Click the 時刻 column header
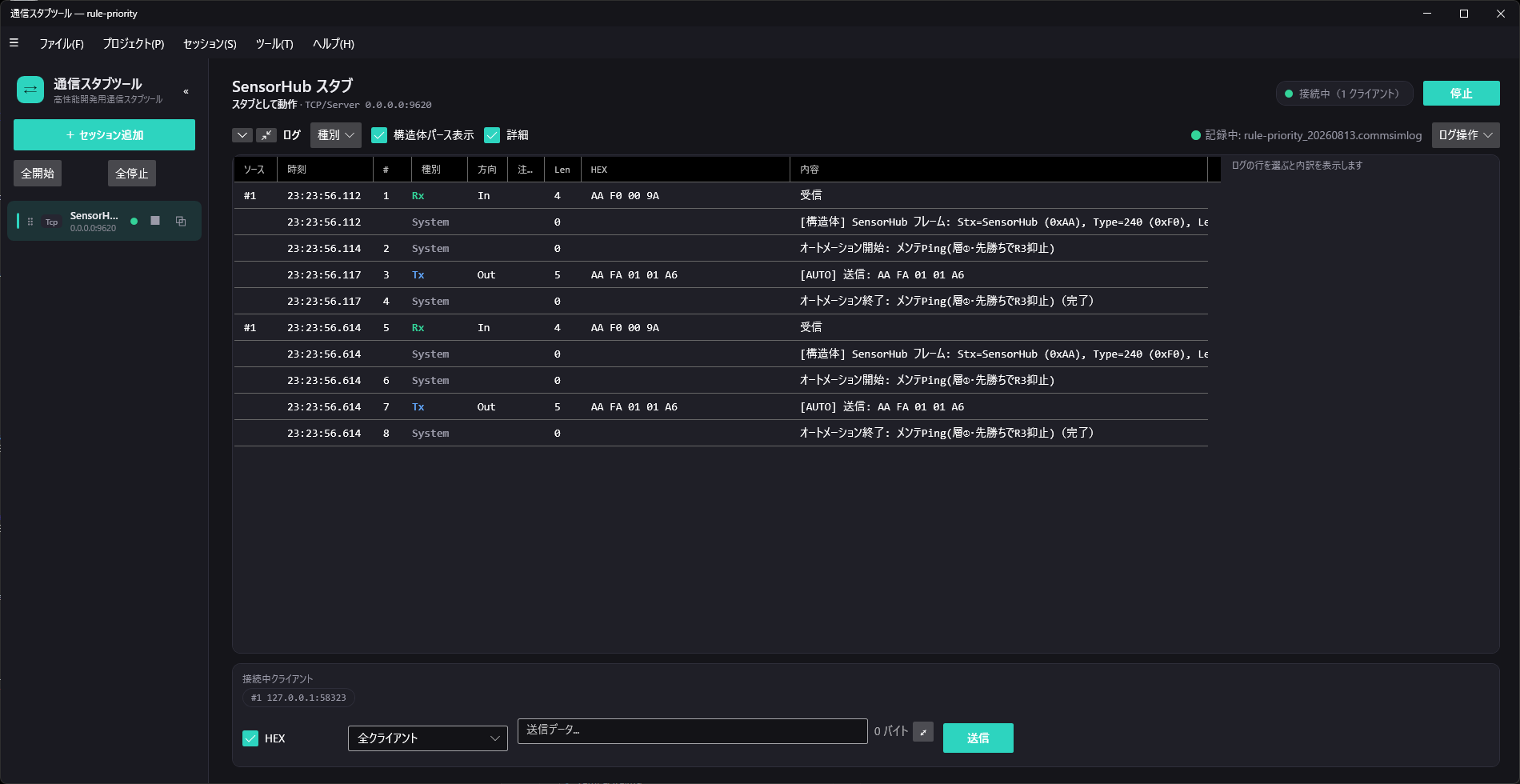This screenshot has height=784, width=1520. (325, 170)
